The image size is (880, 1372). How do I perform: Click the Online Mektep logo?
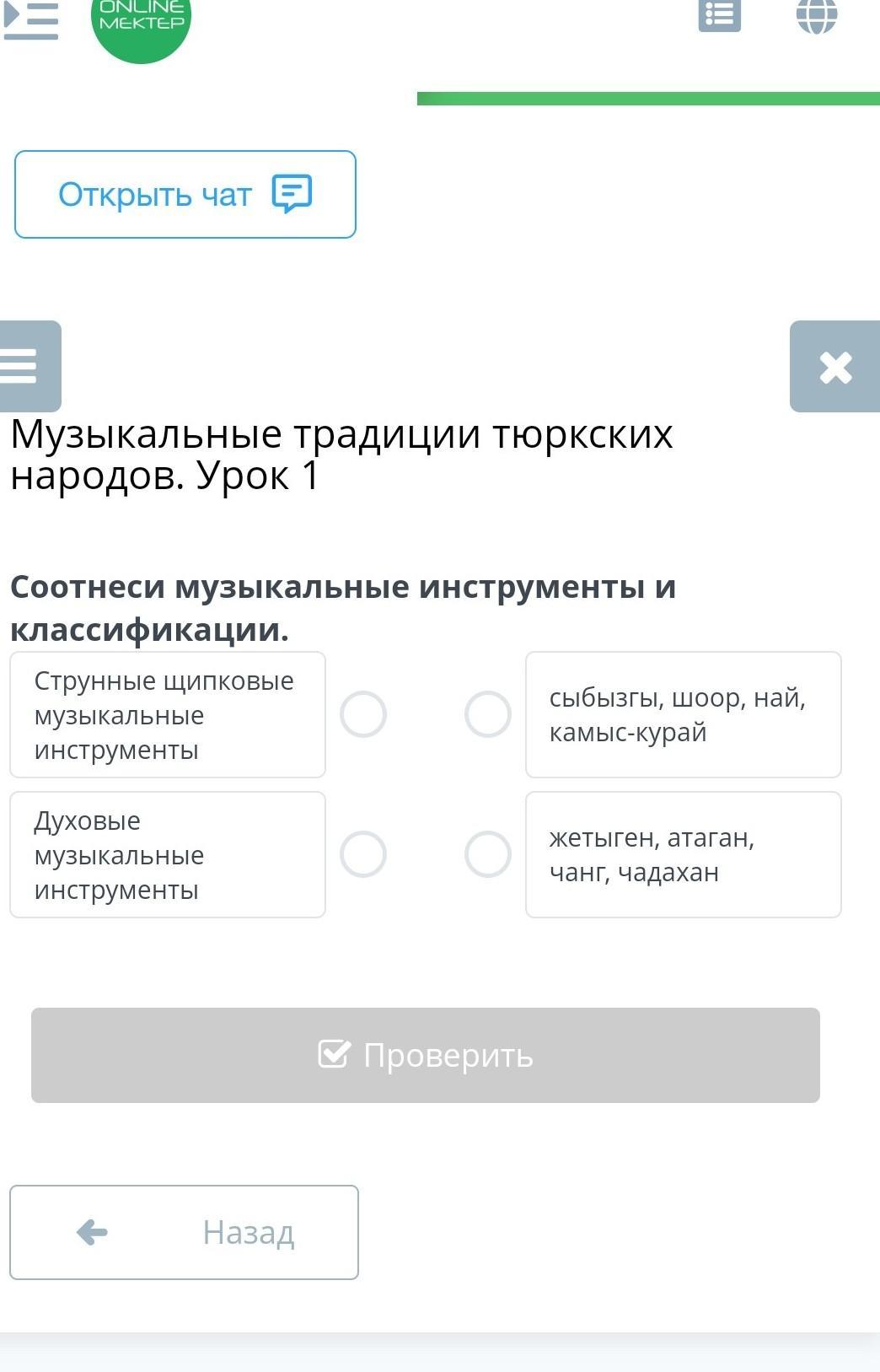coord(141,22)
